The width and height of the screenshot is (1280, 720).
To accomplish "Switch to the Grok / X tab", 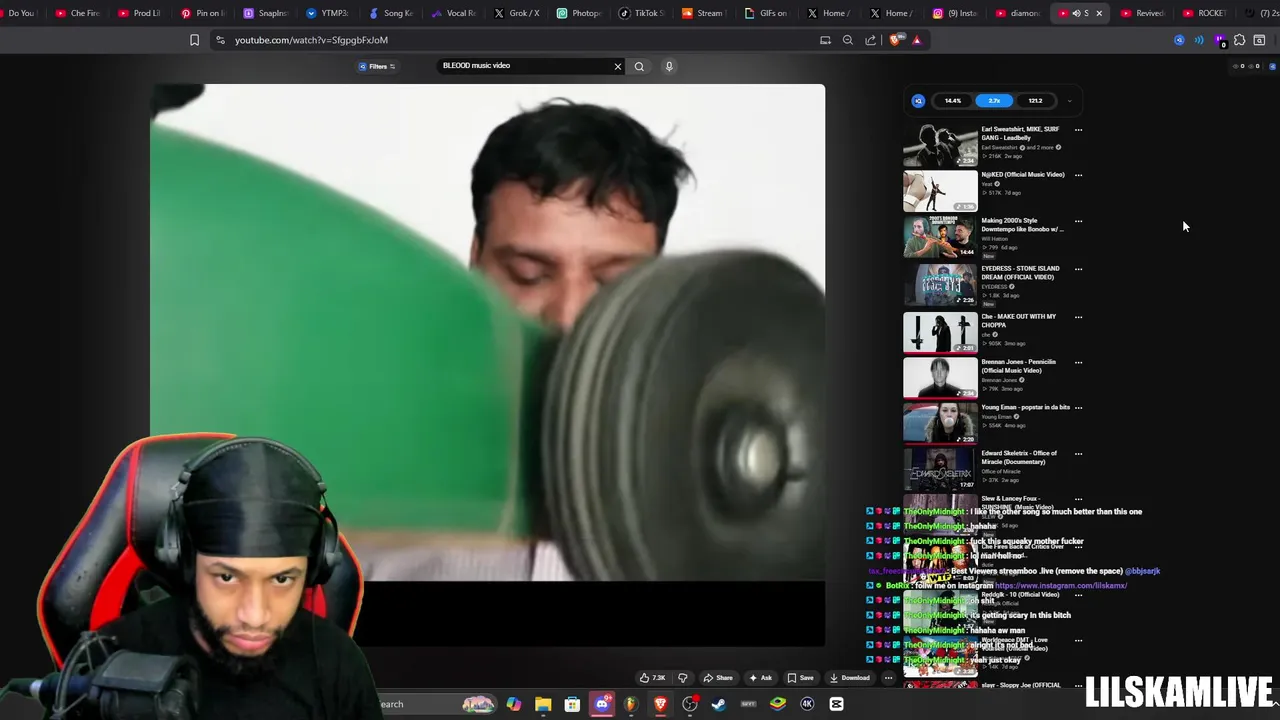I will [517, 13].
